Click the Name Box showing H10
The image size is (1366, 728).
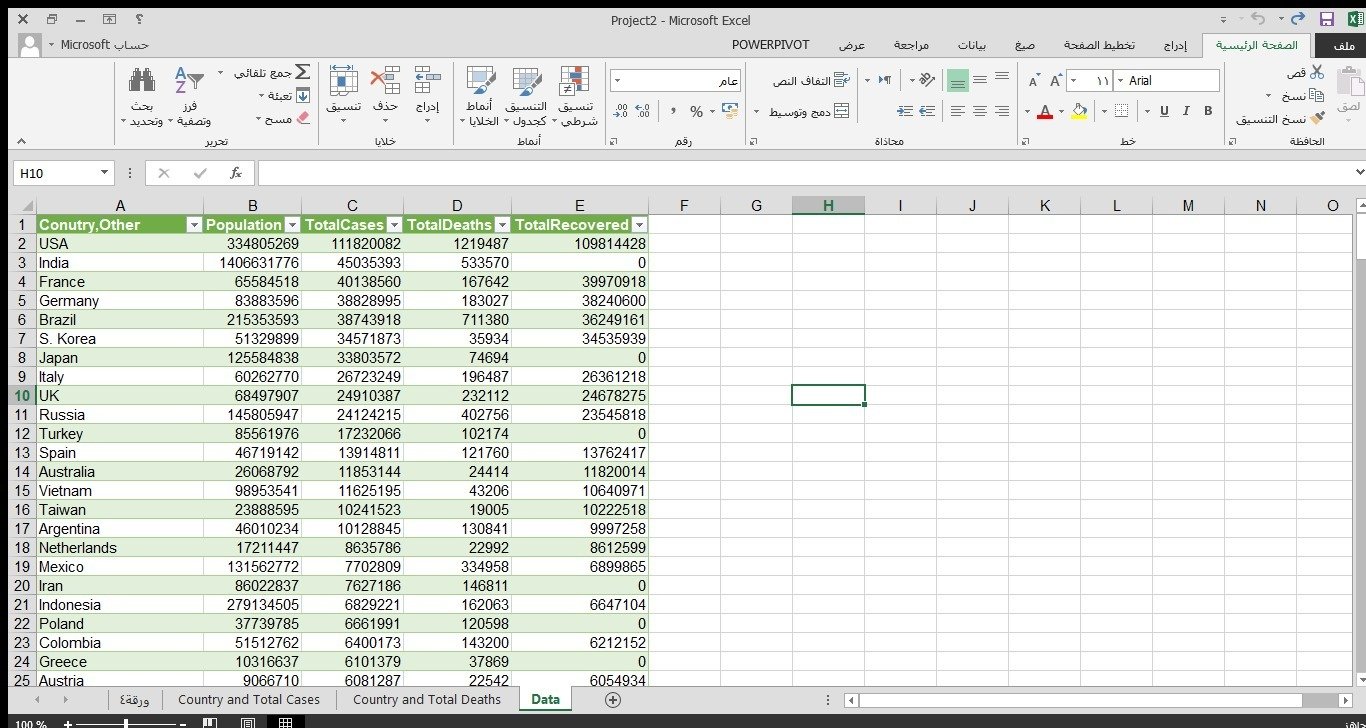tap(56, 173)
